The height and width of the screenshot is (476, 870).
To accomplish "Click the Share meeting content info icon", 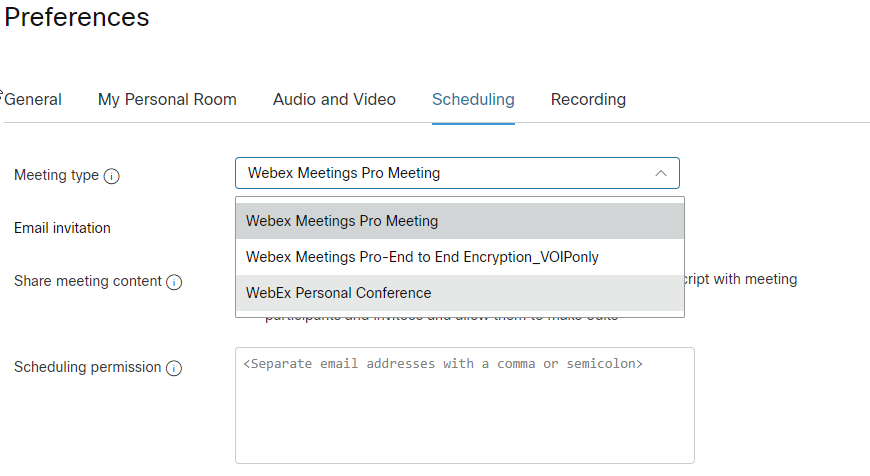I will (x=174, y=282).
